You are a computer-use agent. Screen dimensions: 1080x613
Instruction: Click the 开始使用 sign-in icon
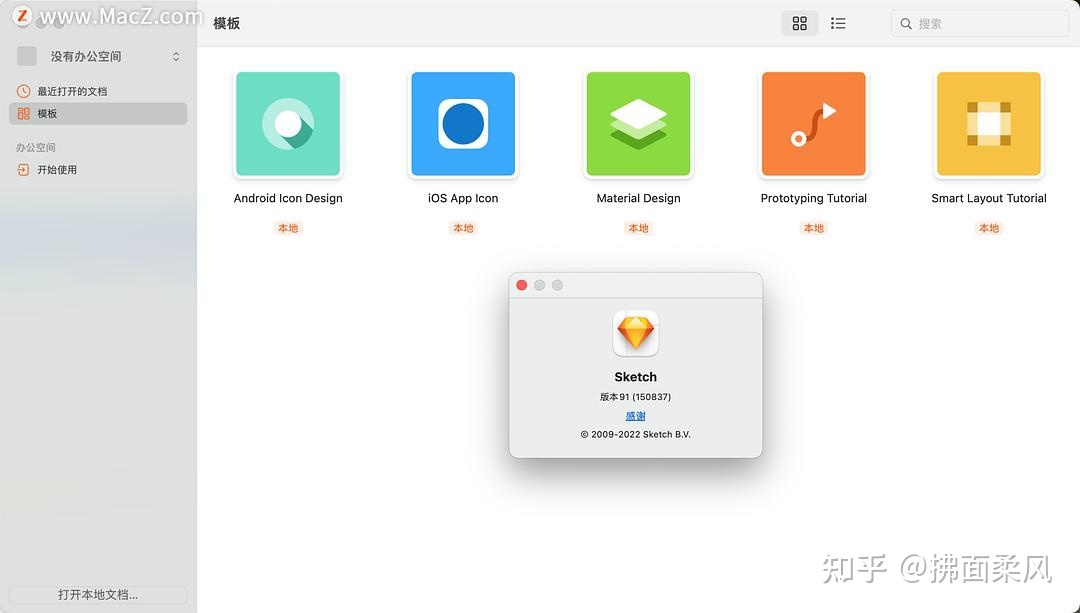[23, 169]
